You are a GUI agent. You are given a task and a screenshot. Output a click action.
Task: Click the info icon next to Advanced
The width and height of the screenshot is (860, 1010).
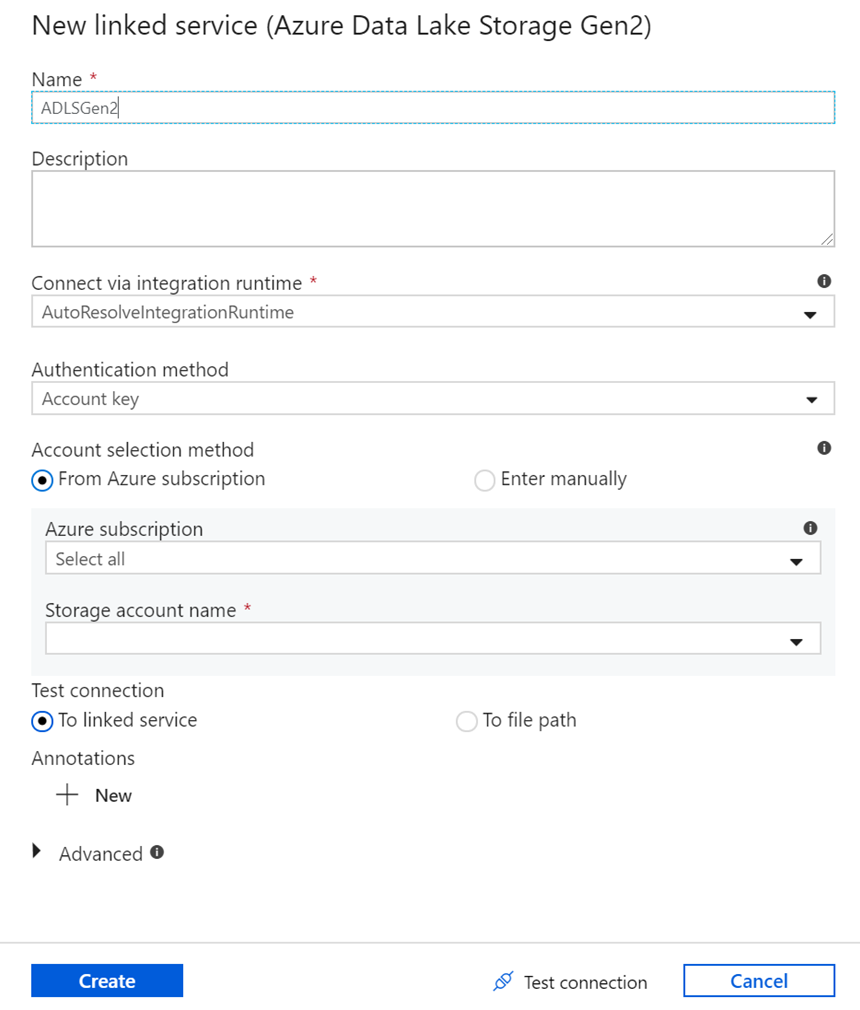pos(157,853)
